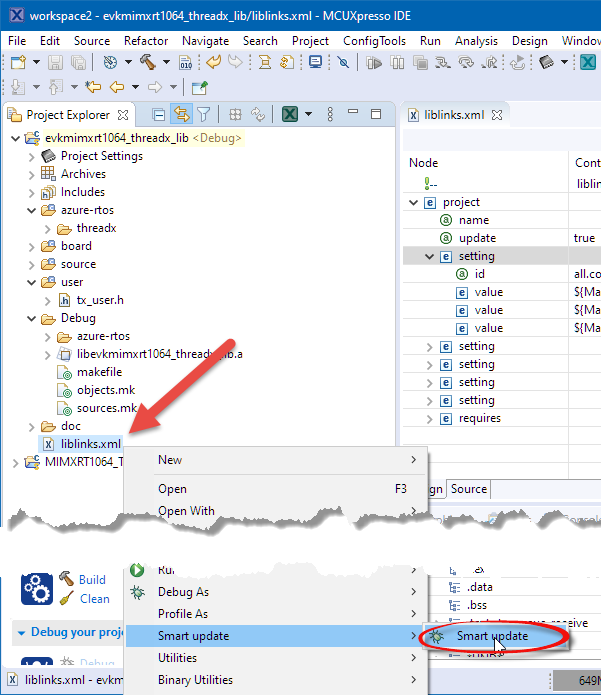Toggle Link with Editor in Project Explorer
The image size is (601, 695).
[x=181, y=114]
